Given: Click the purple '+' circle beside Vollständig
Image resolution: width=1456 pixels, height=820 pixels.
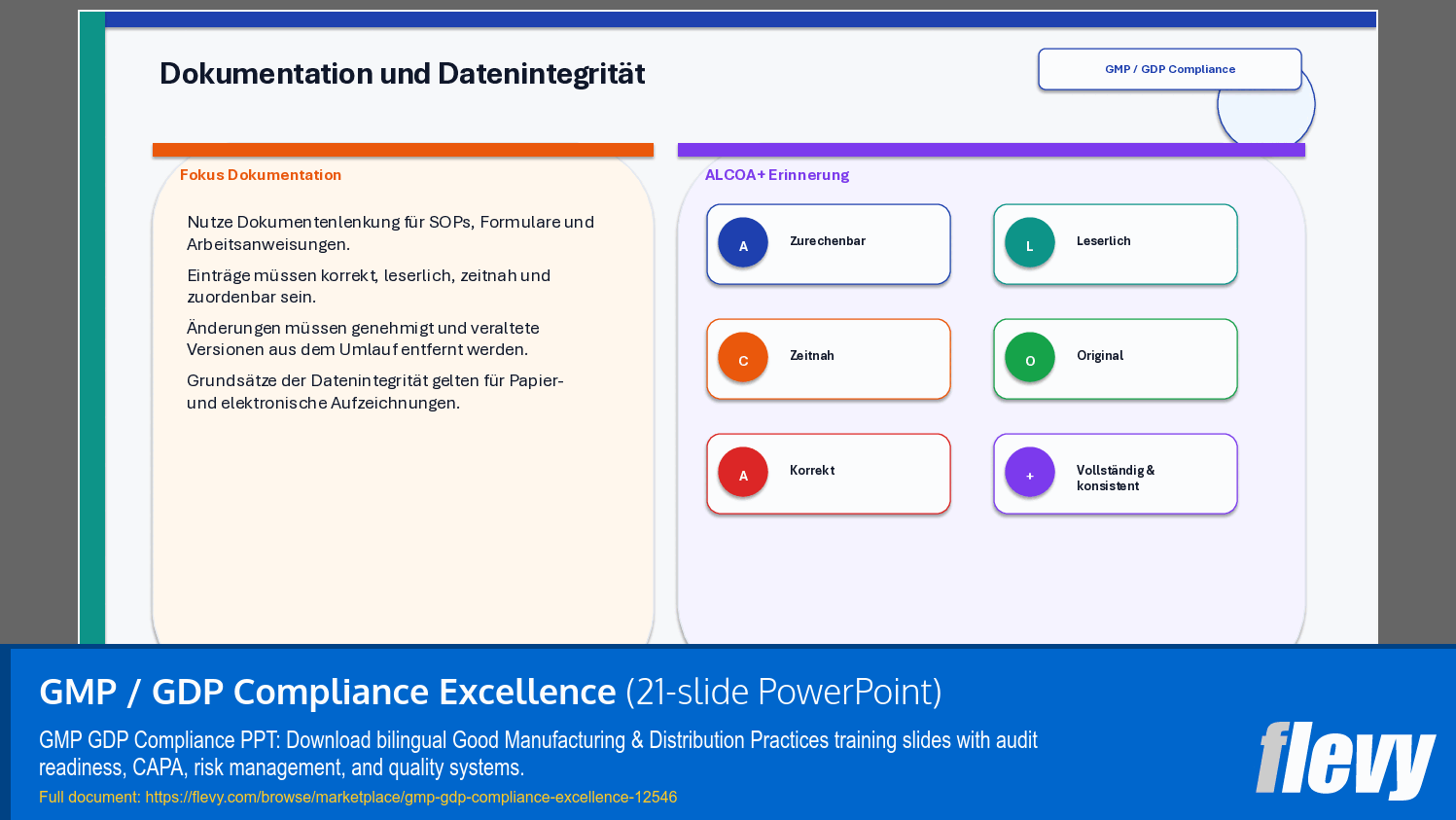Looking at the screenshot, I should [1030, 473].
